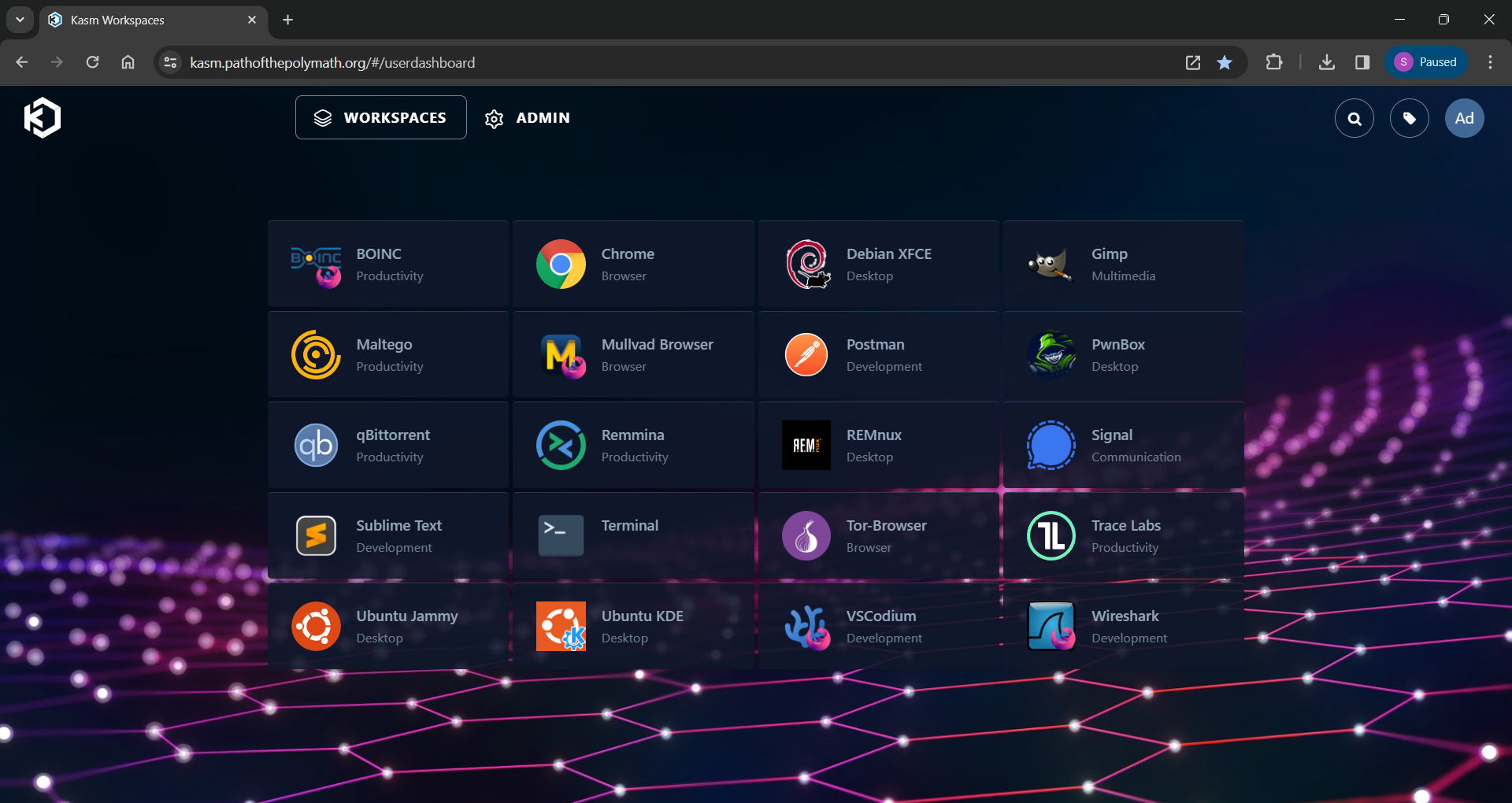Click the Debian XFCE title text

click(x=889, y=254)
